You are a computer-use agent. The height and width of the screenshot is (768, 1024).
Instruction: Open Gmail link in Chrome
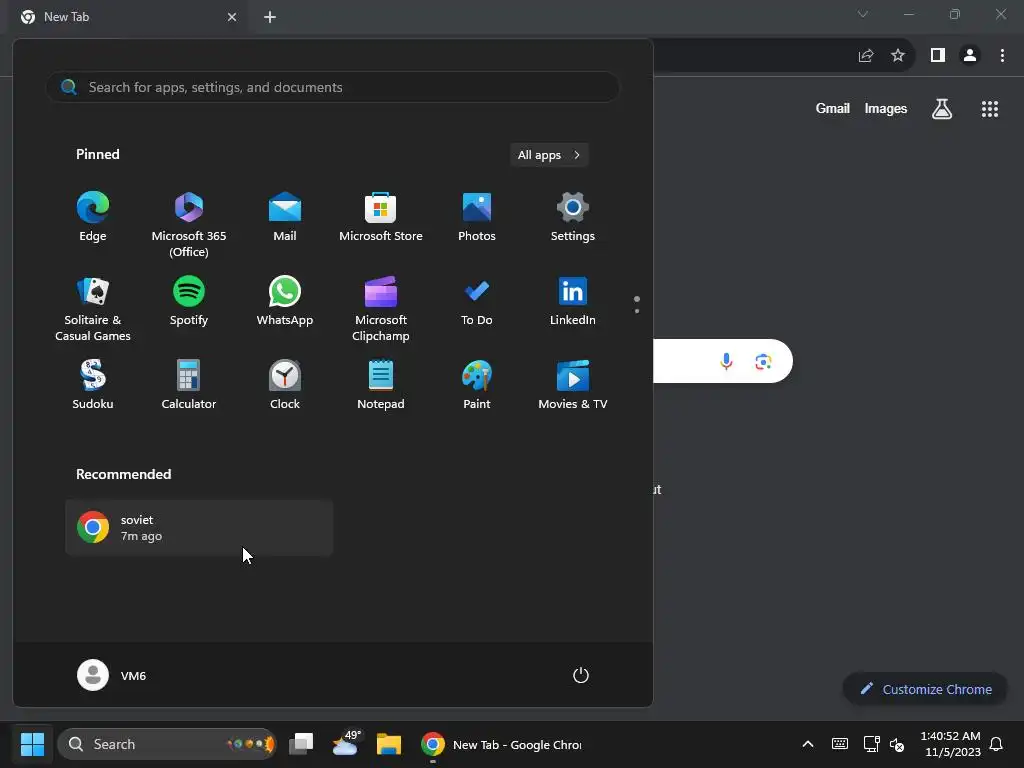833,108
